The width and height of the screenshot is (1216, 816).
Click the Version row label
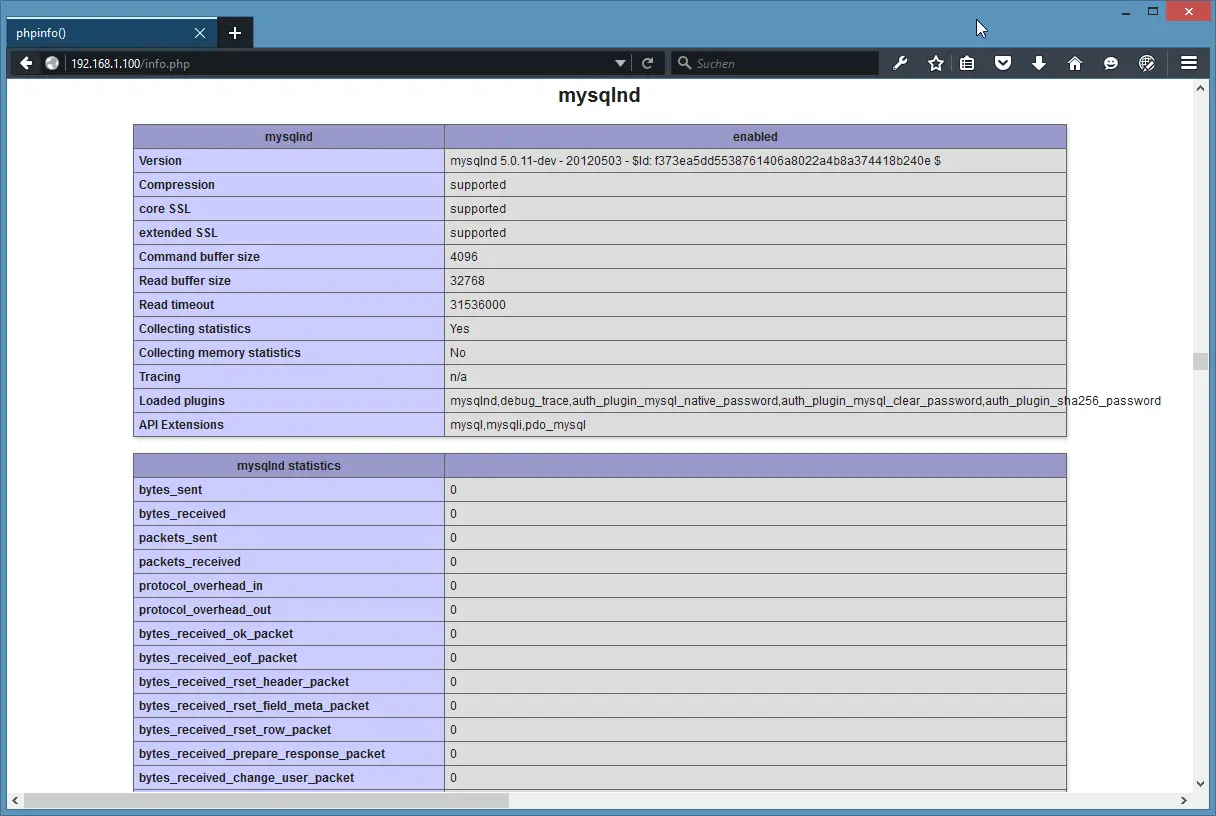[x=160, y=161]
